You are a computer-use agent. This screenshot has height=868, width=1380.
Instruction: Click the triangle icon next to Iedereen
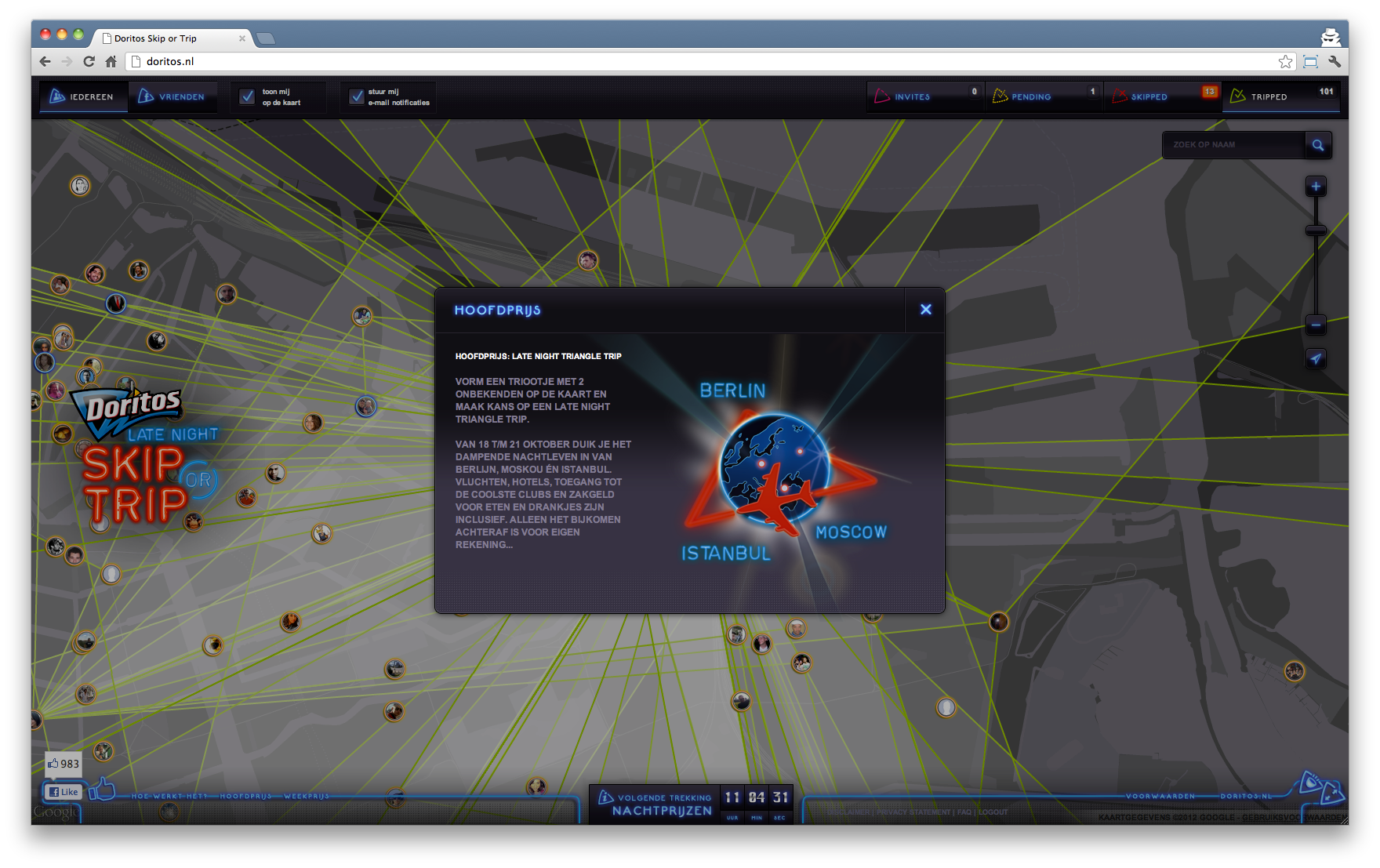[x=57, y=96]
